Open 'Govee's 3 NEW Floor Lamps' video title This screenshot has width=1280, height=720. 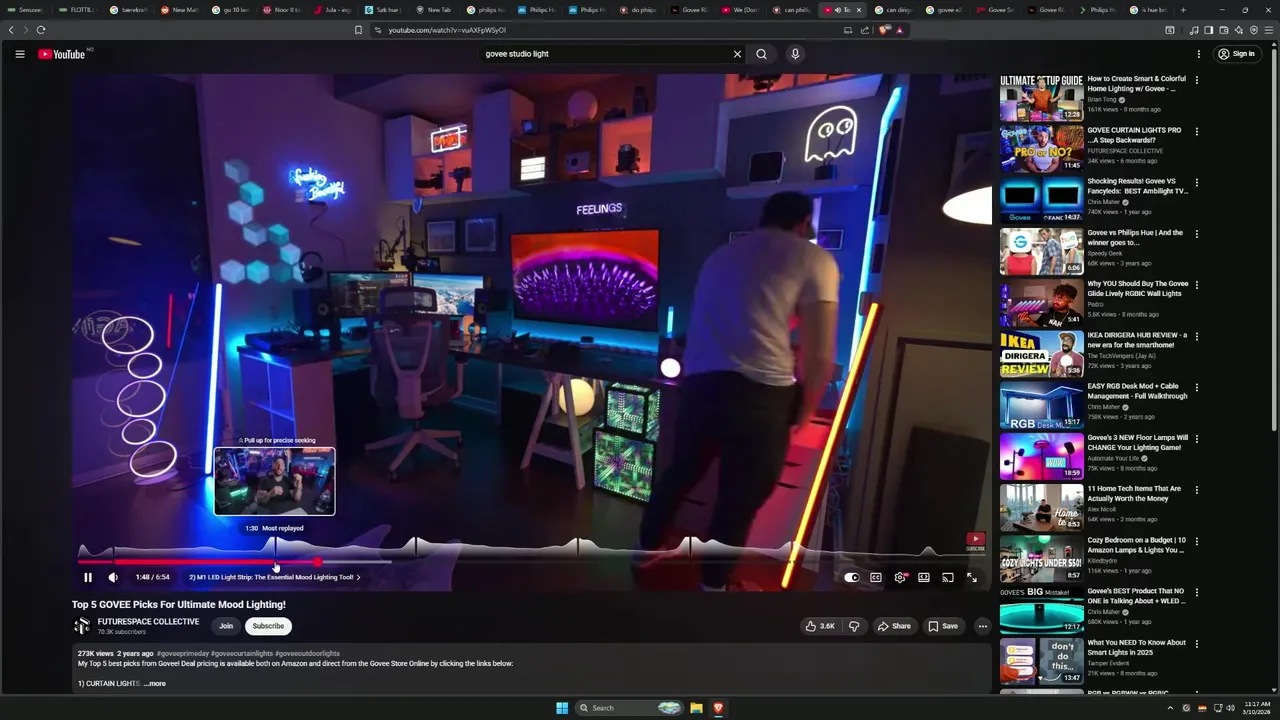(1137, 442)
